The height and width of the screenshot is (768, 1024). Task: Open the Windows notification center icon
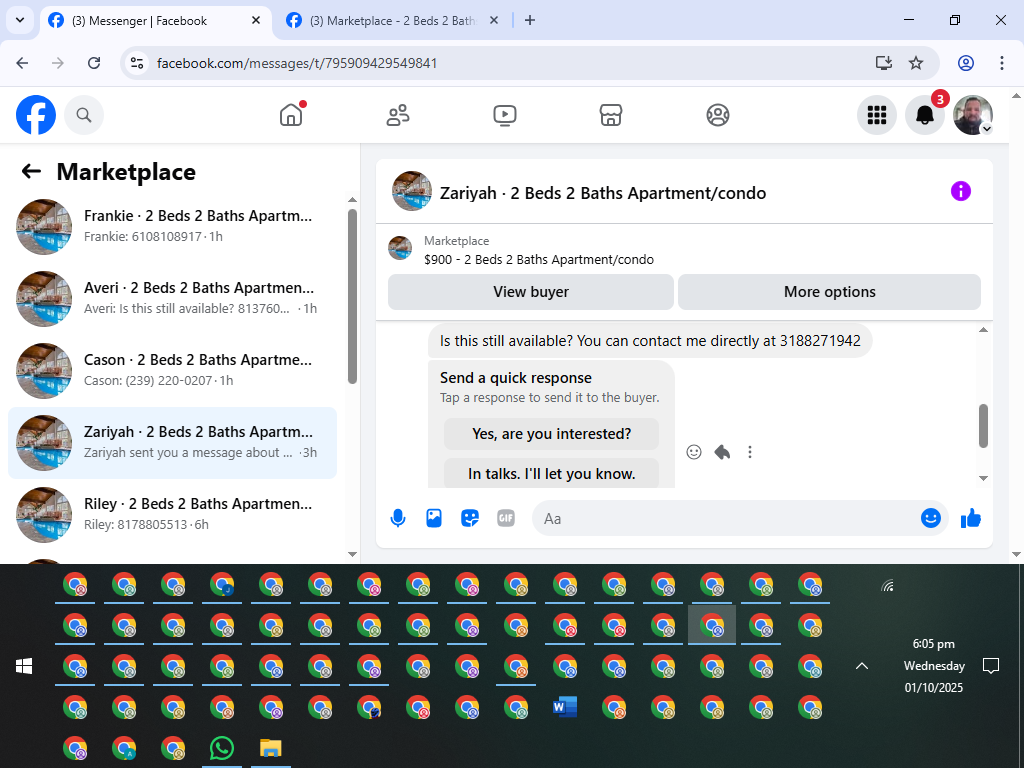[x=991, y=666]
